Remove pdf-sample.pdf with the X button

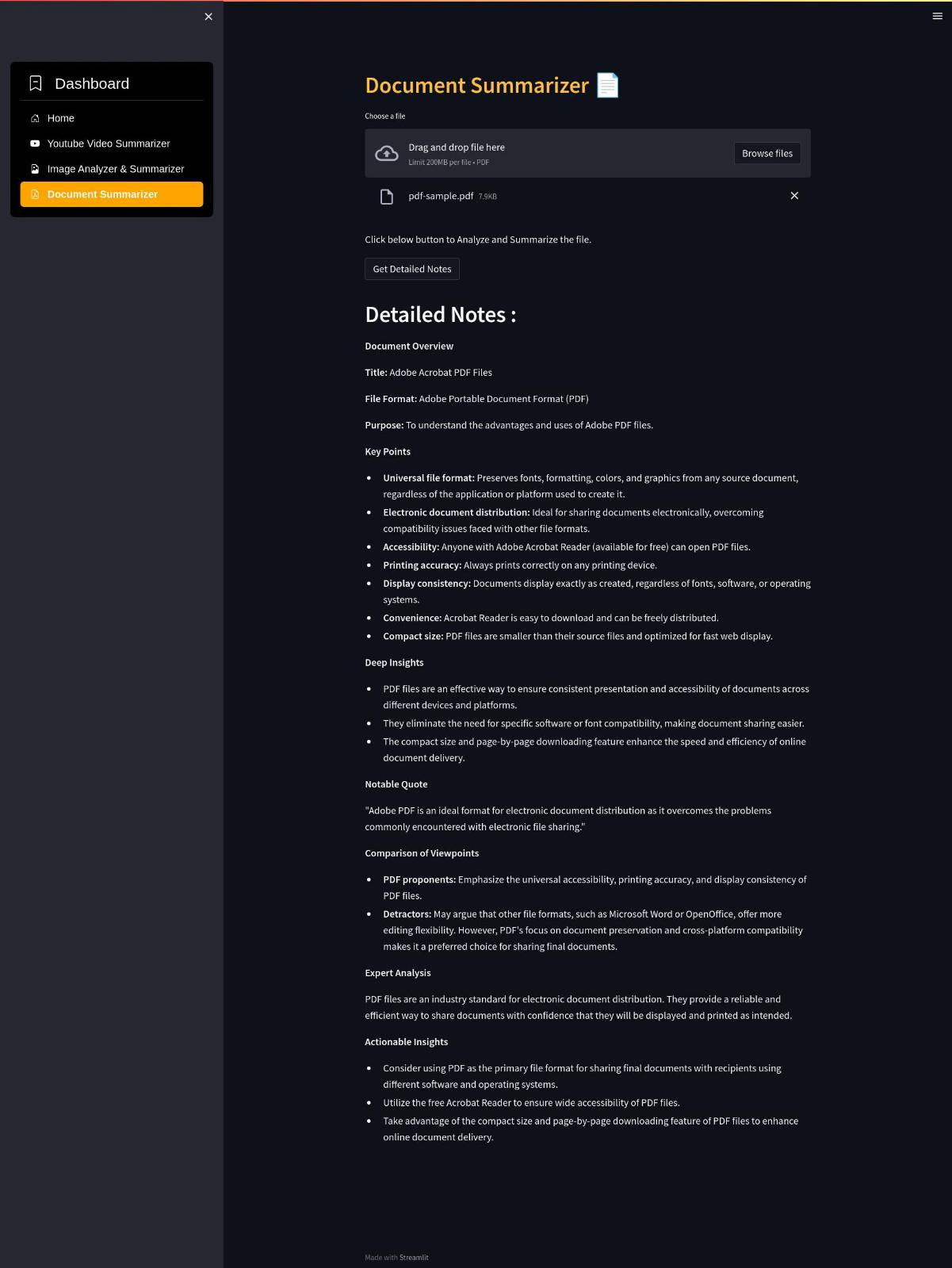pos(793,195)
